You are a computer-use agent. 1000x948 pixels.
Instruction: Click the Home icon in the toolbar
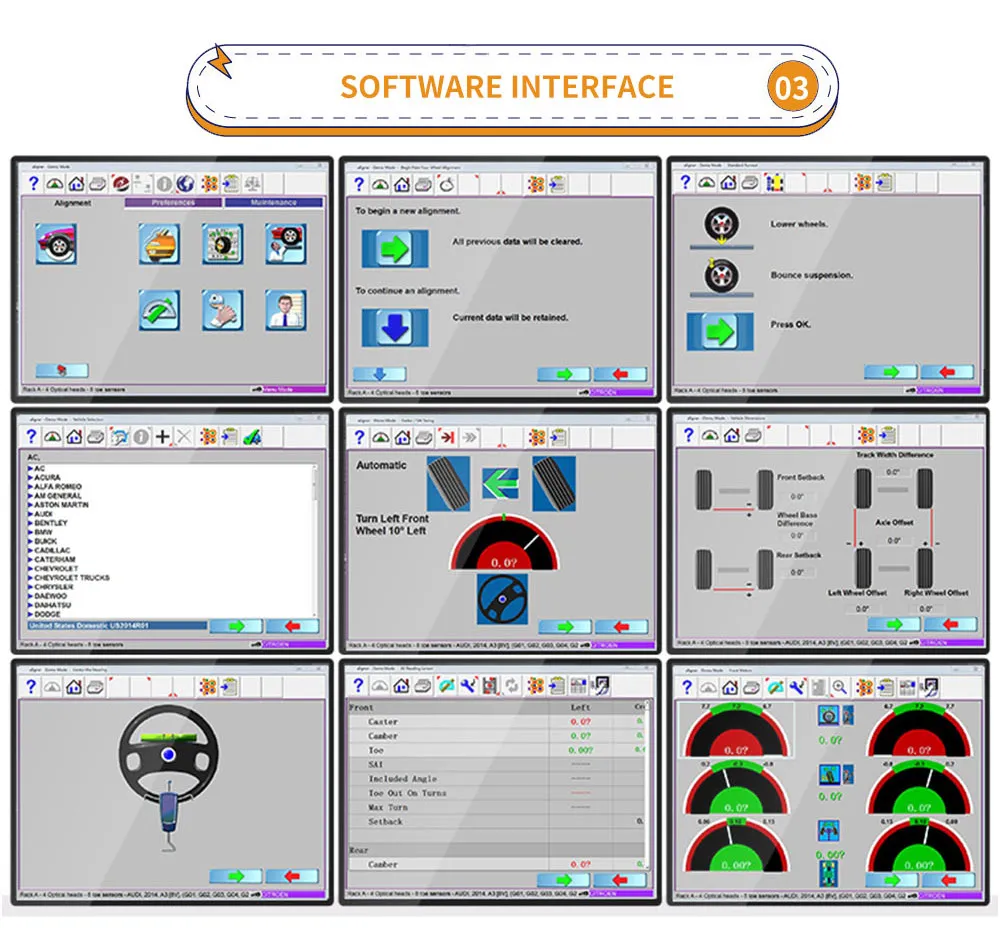74,183
